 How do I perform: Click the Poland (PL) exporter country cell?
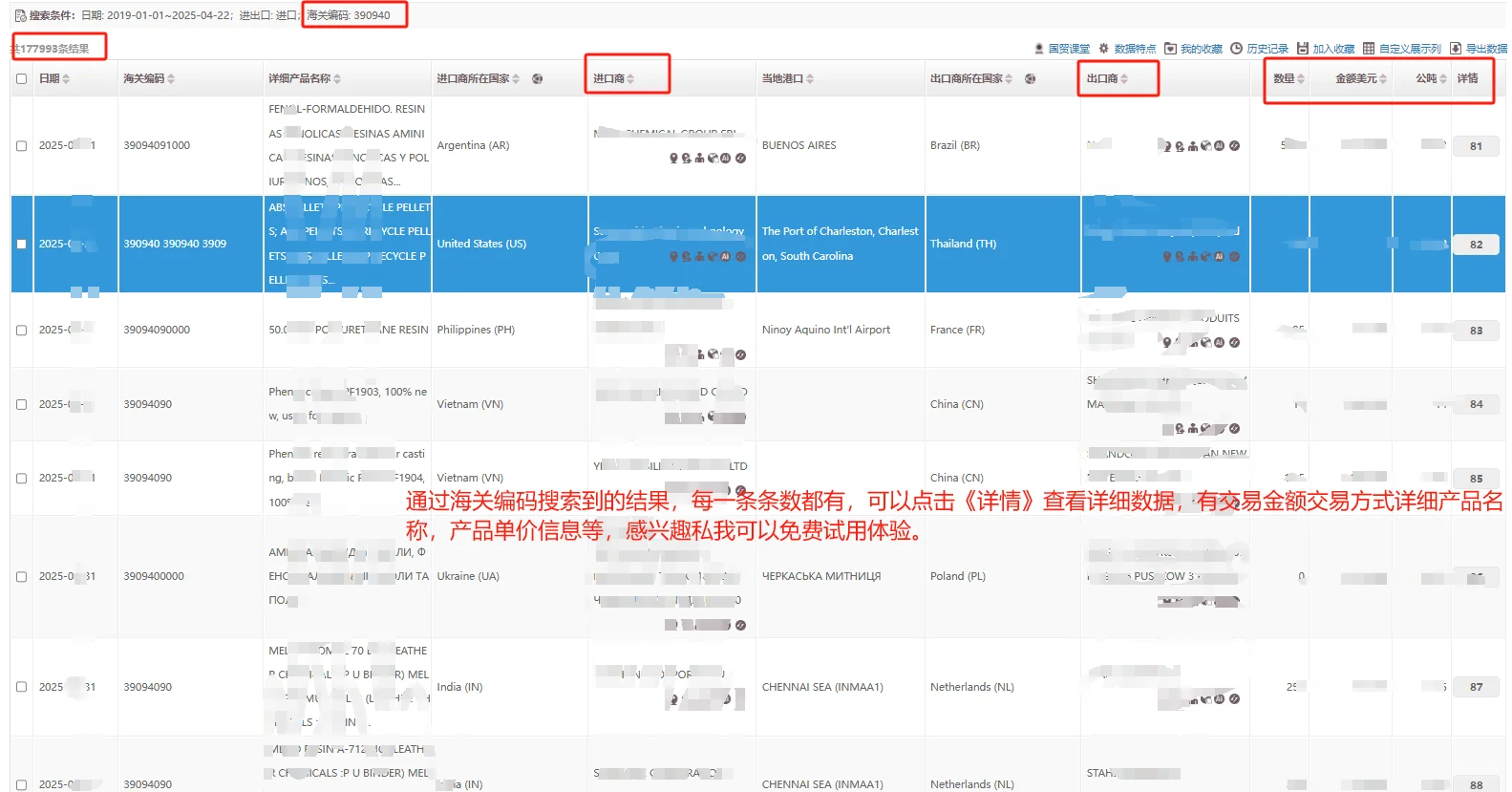(x=958, y=576)
